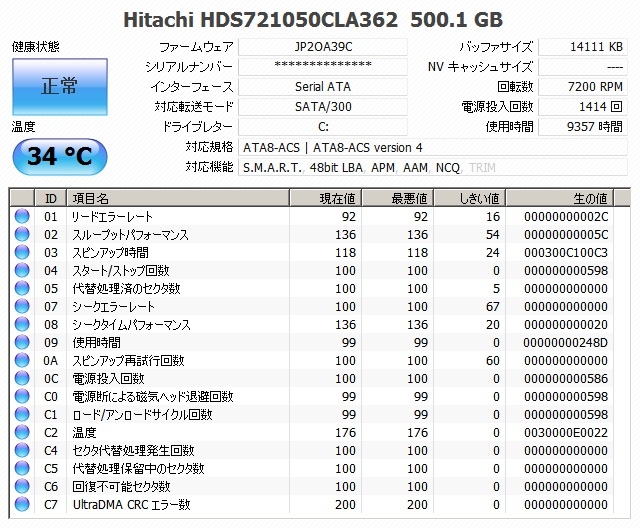Screen dimensions: 640x528
Task: Click status orb for ID 02 row
Action: 22,234
